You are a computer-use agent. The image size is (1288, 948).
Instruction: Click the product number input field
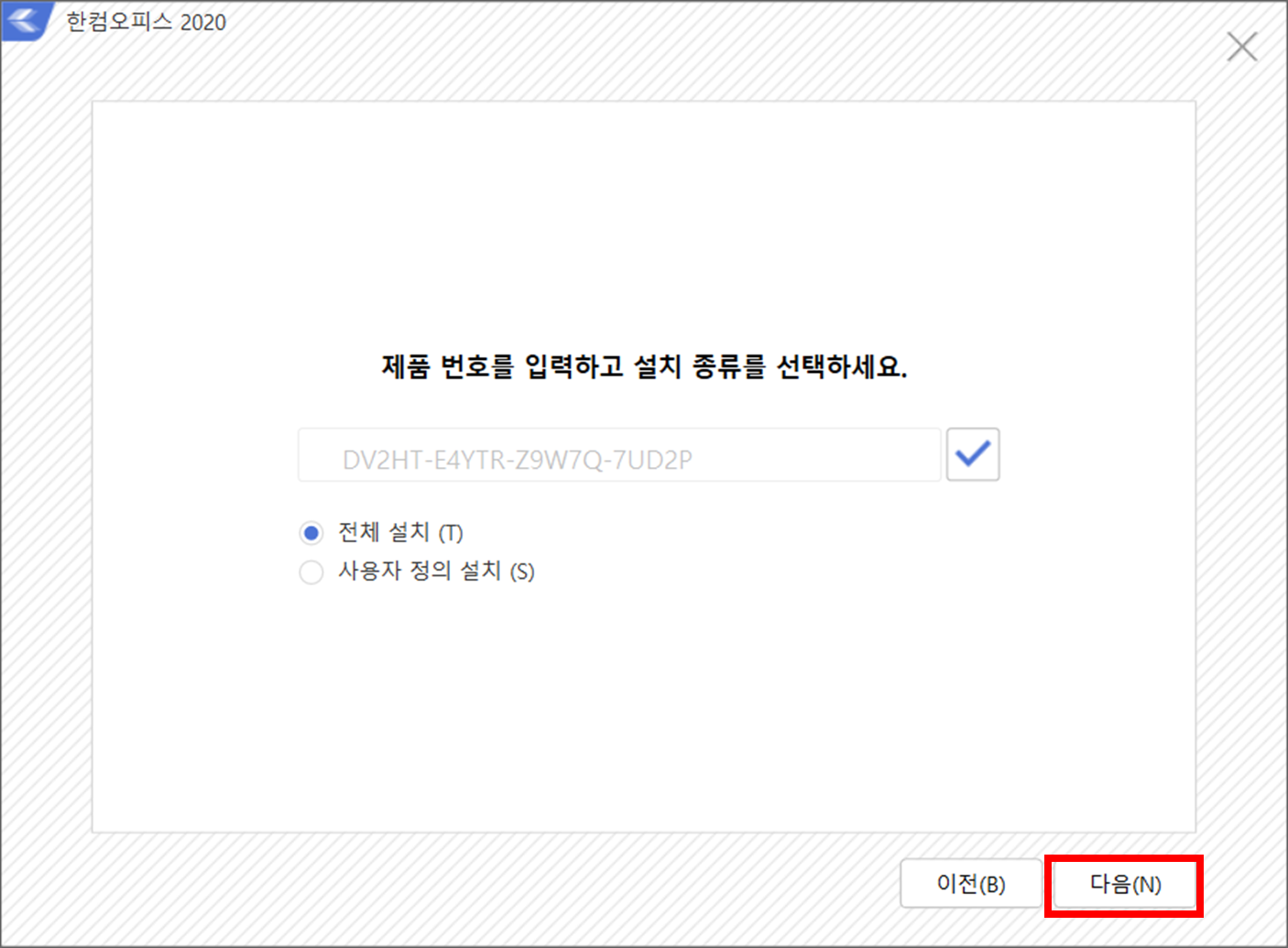click(x=619, y=454)
